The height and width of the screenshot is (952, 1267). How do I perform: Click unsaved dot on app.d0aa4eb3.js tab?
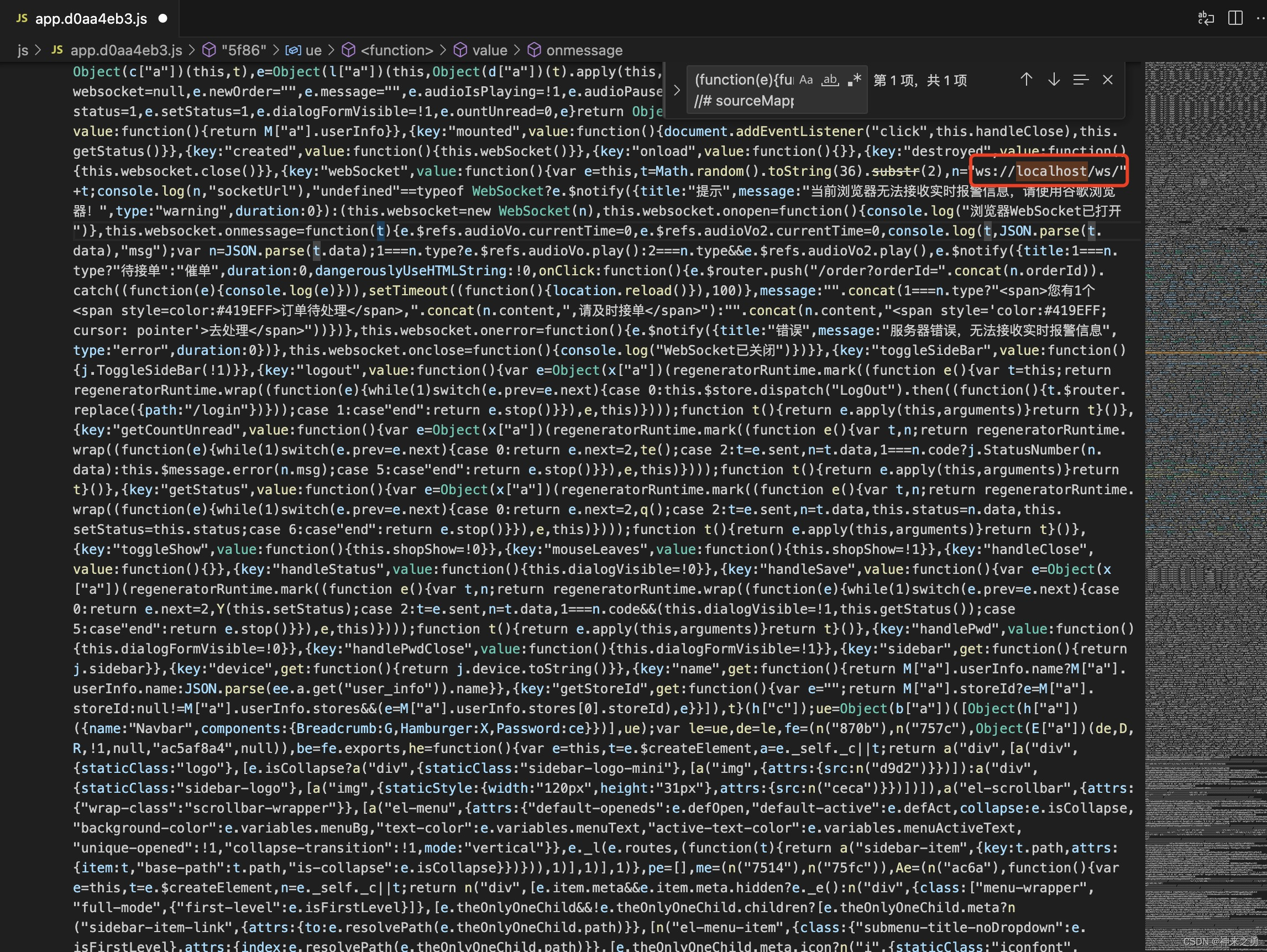click(x=163, y=19)
